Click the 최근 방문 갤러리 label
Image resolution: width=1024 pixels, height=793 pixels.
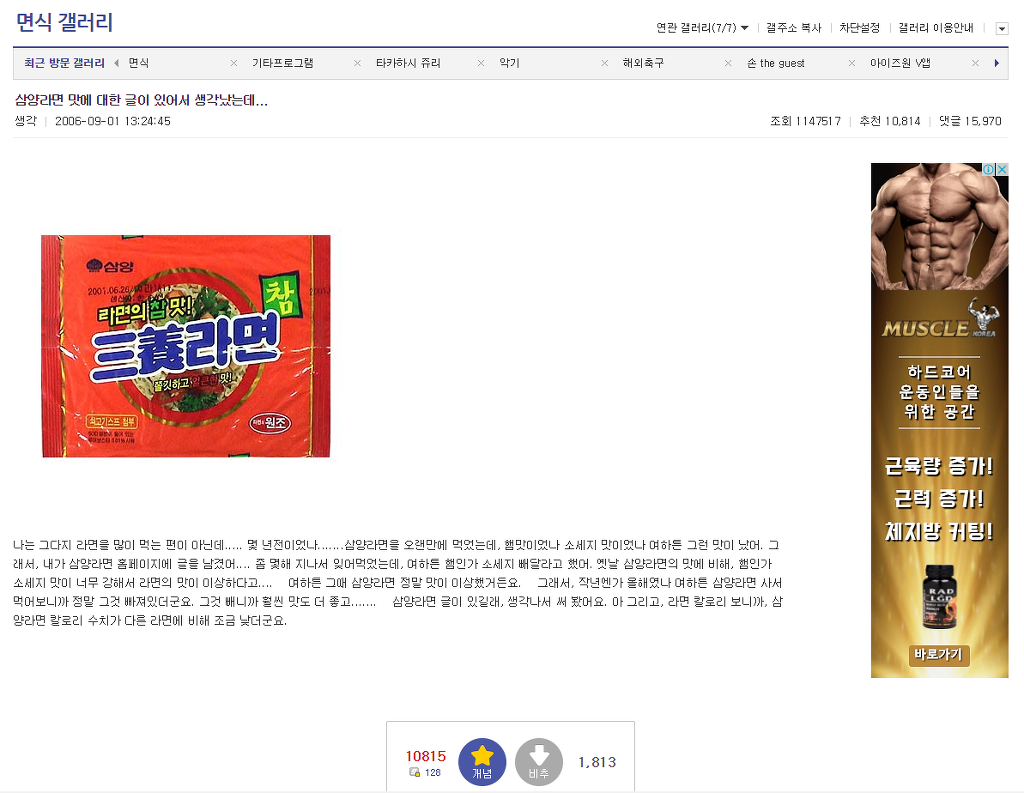pyautogui.click(x=64, y=63)
